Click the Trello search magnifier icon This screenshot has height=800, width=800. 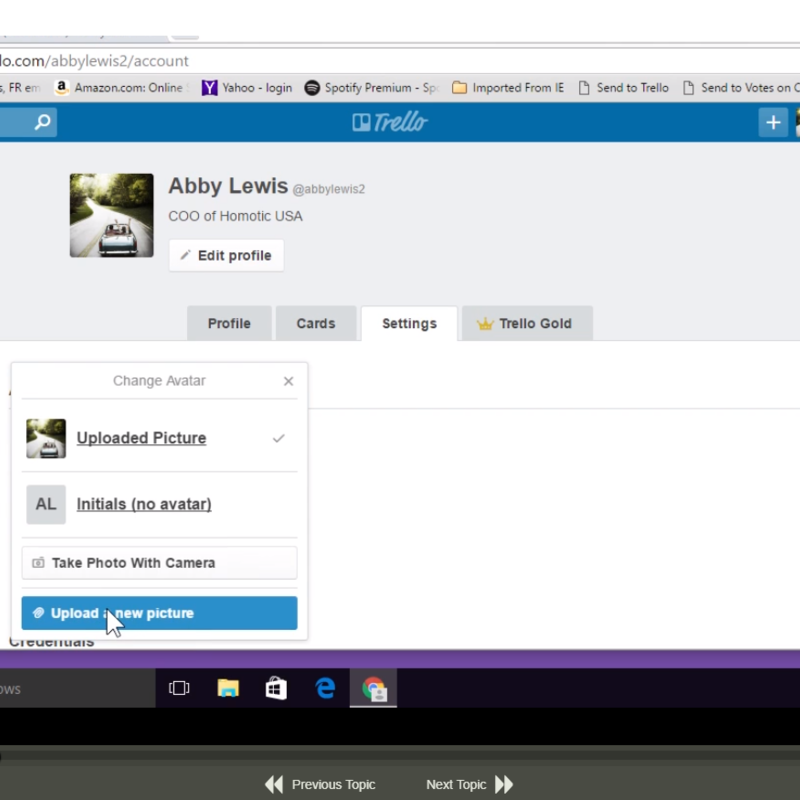point(42,122)
